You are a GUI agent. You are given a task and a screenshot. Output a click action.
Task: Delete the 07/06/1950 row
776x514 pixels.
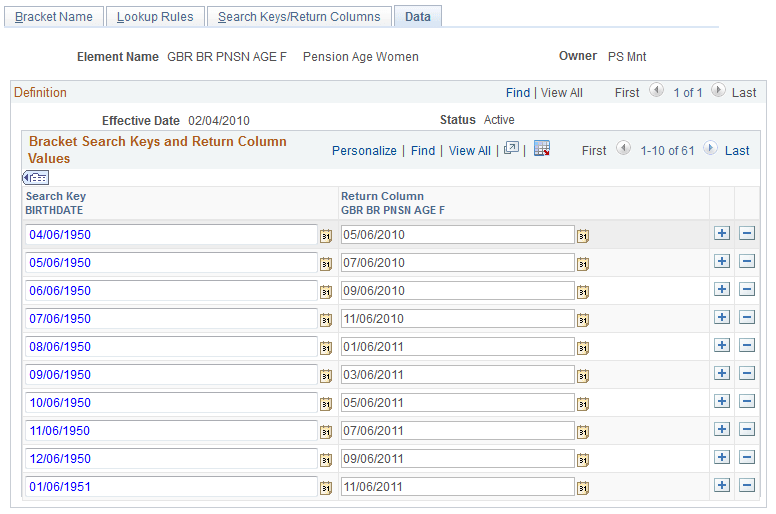[x=747, y=317]
